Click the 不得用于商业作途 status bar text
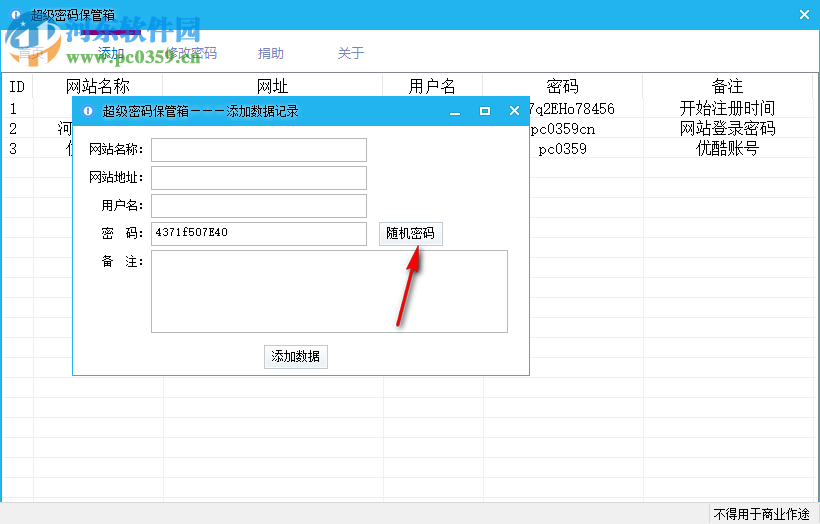Viewport: 820px width, 524px height. pos(761,514)
